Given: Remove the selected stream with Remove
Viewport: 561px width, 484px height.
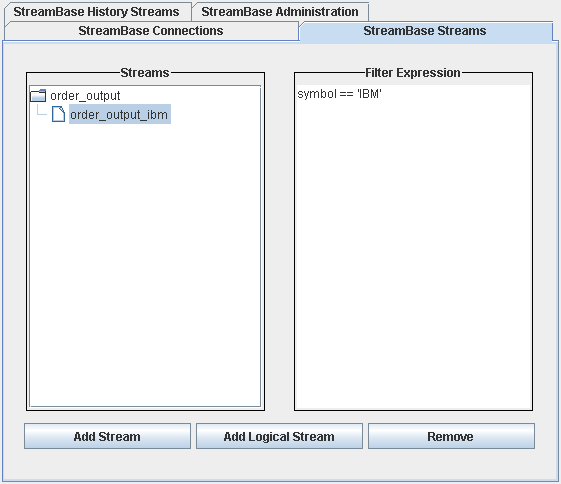Looking at the screenshot, I should coord(451,436).
